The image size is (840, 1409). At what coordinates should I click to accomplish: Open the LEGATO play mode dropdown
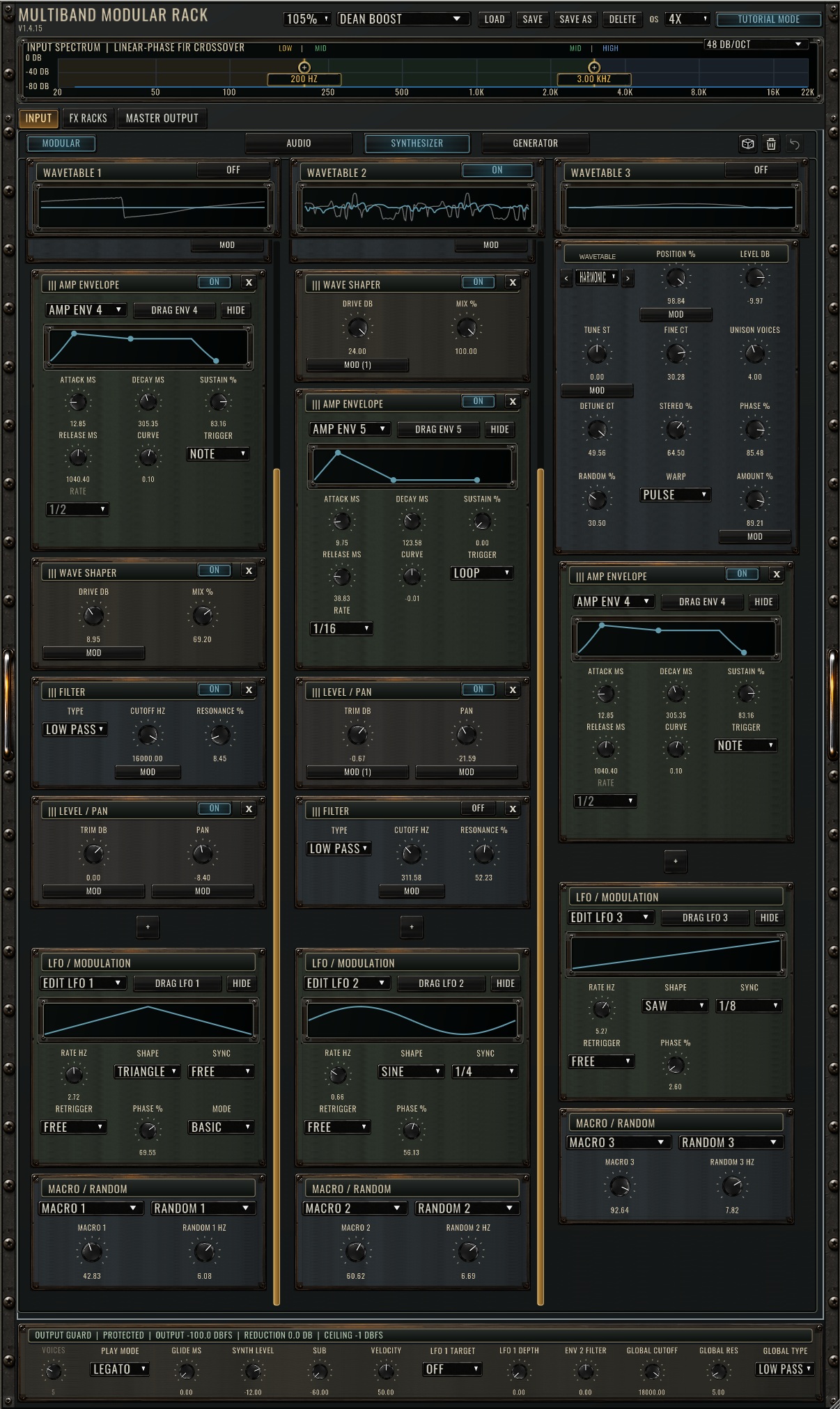coord(120,1369)
